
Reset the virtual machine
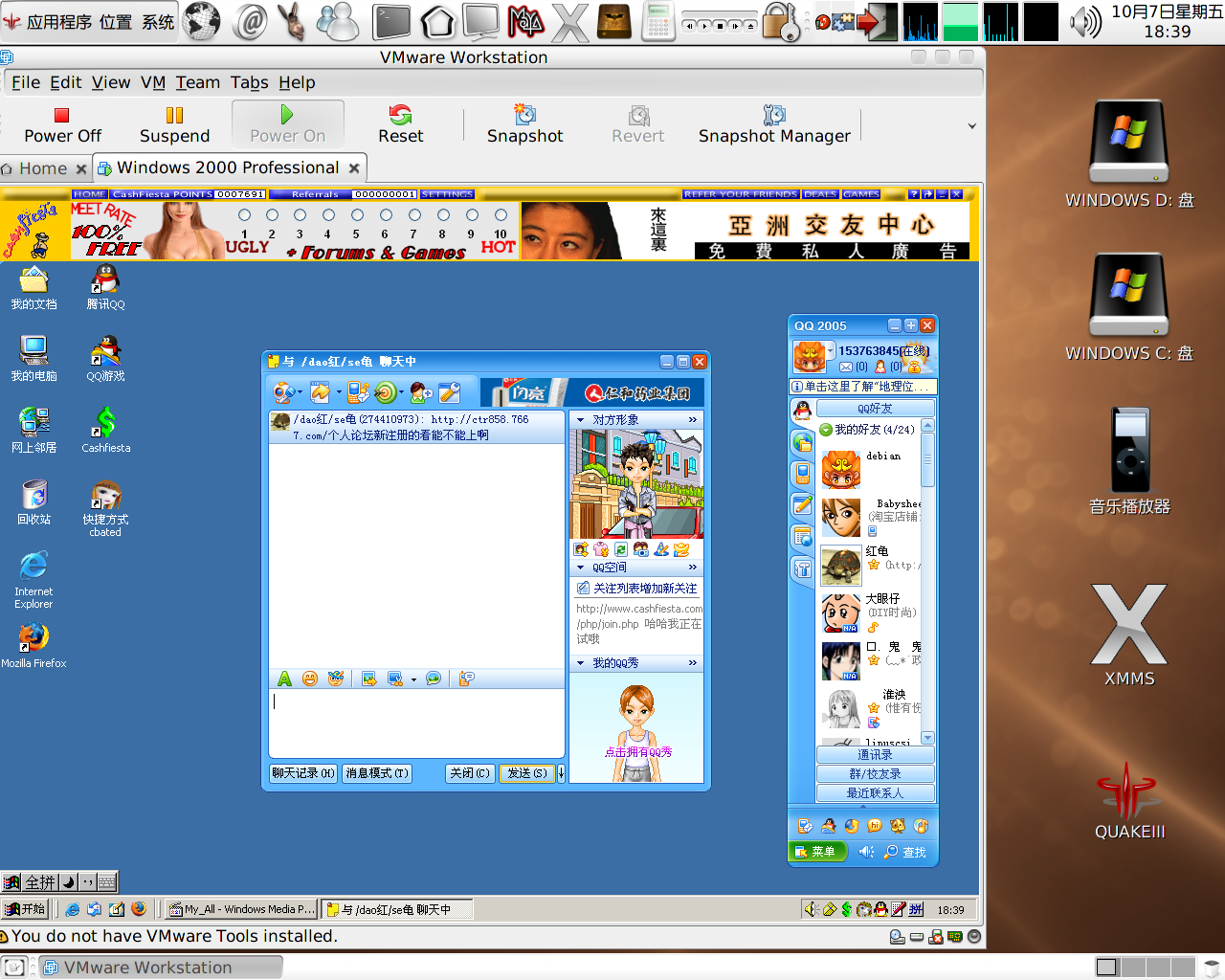[400, 125]
